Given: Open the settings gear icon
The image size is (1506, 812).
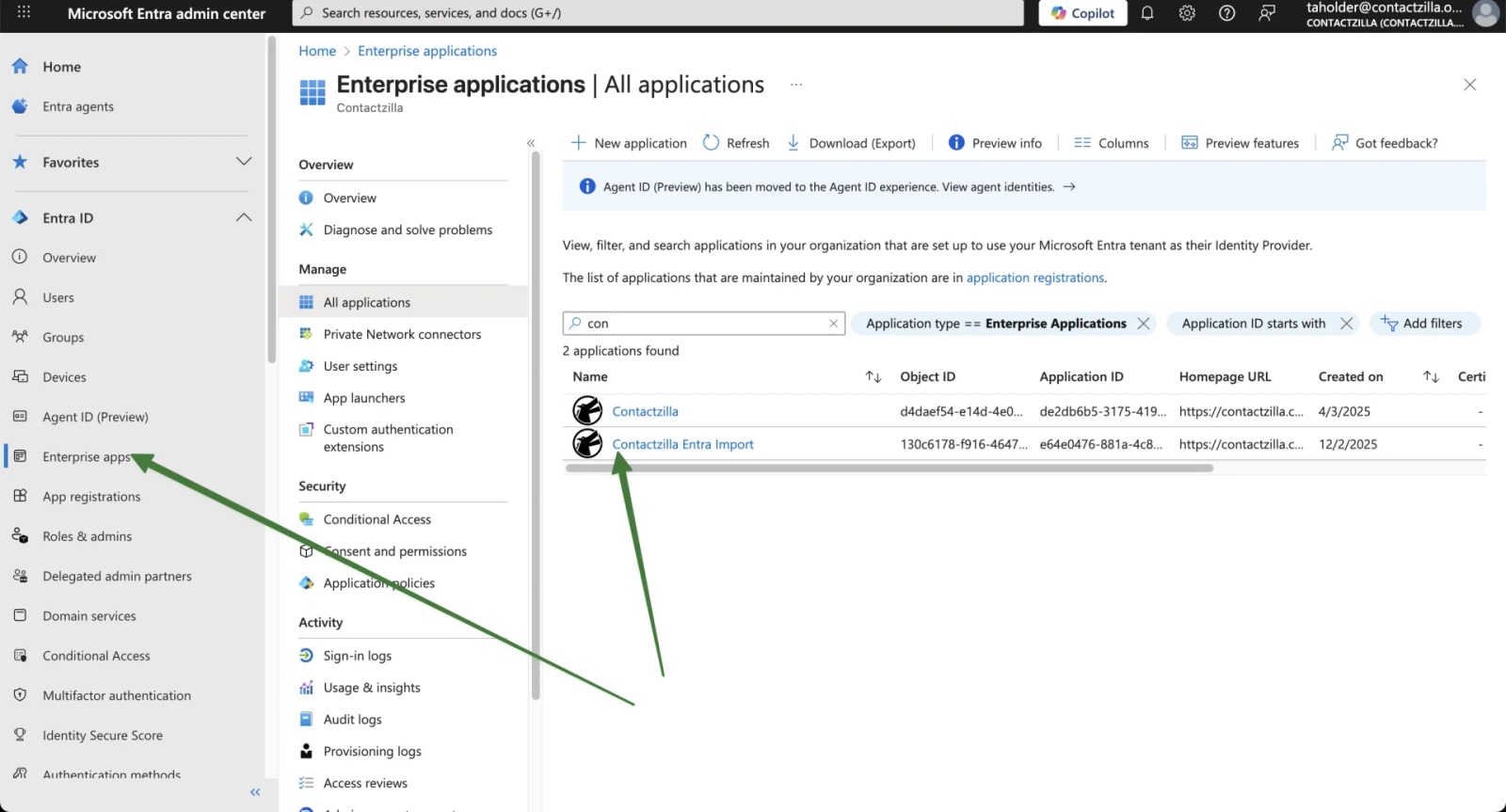Looking at the screenshot, I should tap(1187, 13).
